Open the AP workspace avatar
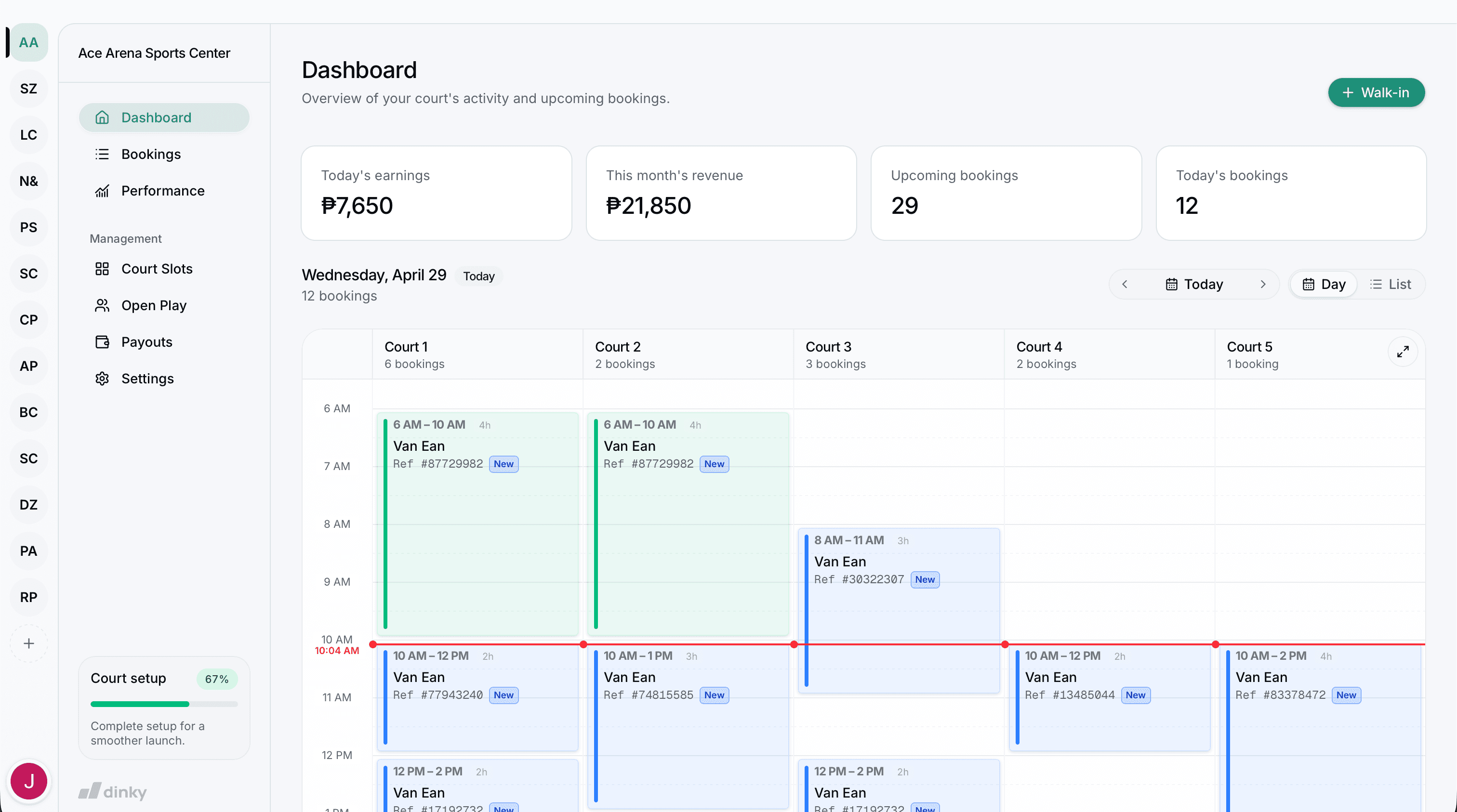The image size is (1457, 812). [29, 367]
